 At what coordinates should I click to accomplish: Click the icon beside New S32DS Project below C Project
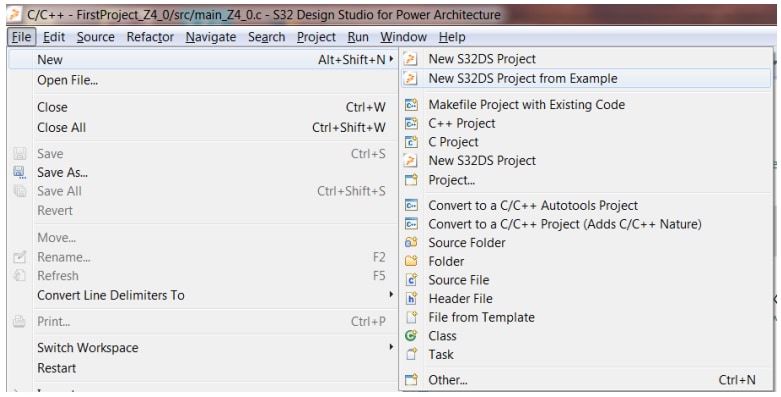[x=410, y=160]
